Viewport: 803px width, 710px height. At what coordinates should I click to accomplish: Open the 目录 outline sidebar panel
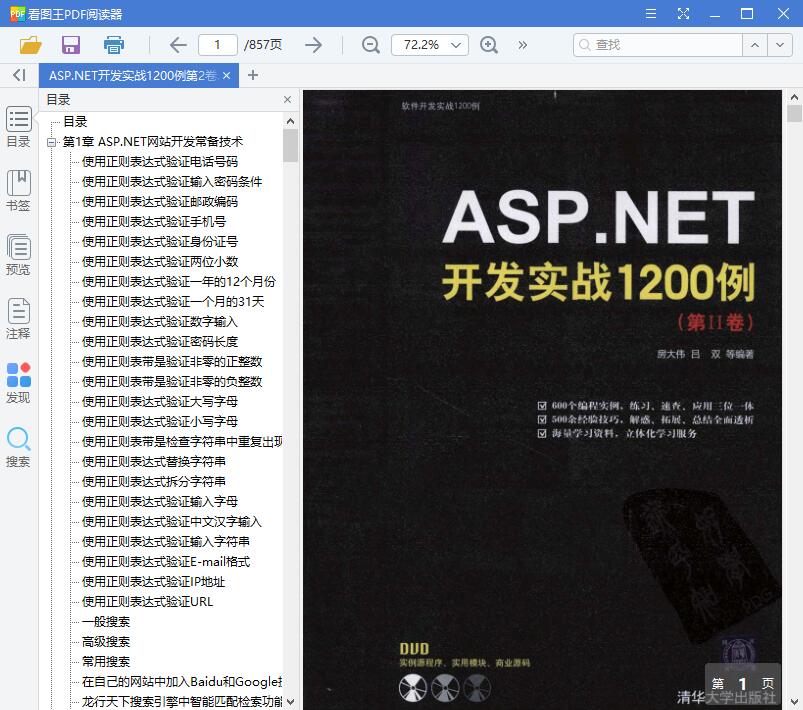click(18, 127)
